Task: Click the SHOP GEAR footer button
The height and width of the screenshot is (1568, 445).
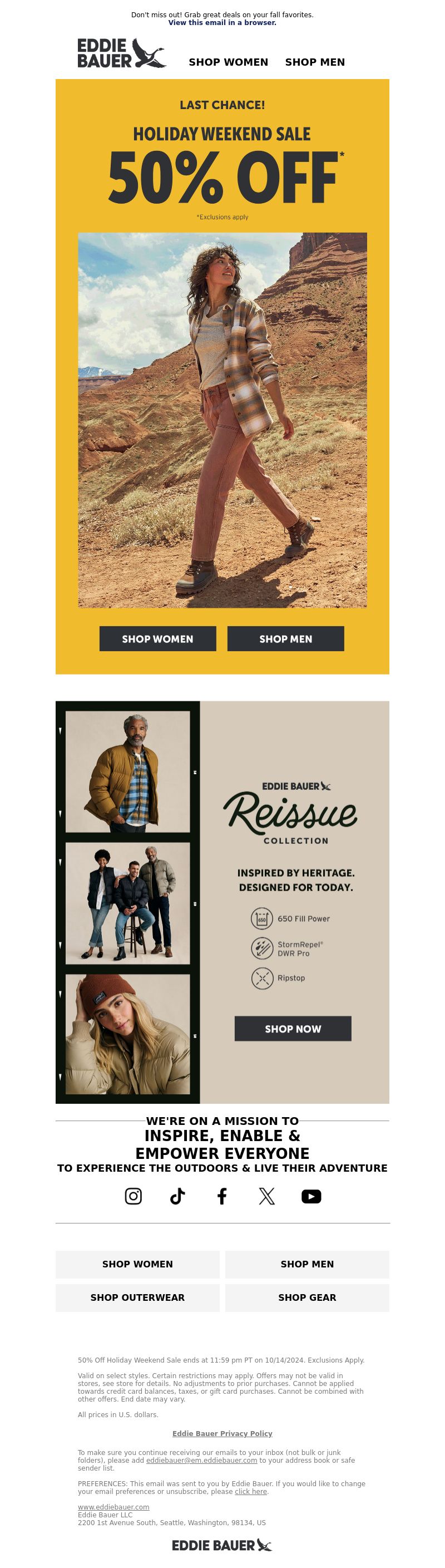Action: click(307, 1297)
